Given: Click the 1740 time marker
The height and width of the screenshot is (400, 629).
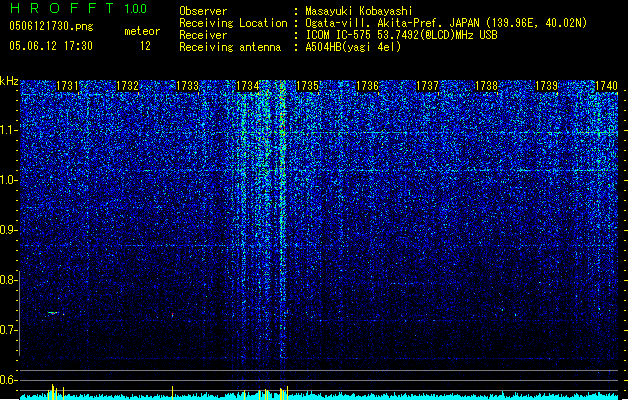Looking at the screenshot, I should pyautogui.click(x=606, y=86).
